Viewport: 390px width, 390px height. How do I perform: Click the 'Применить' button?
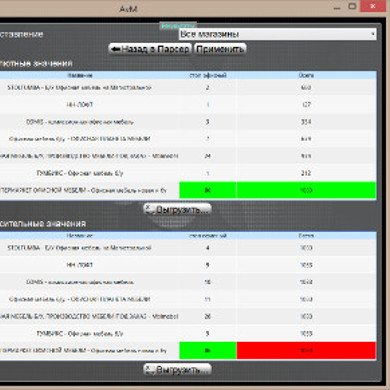[220, 49]
